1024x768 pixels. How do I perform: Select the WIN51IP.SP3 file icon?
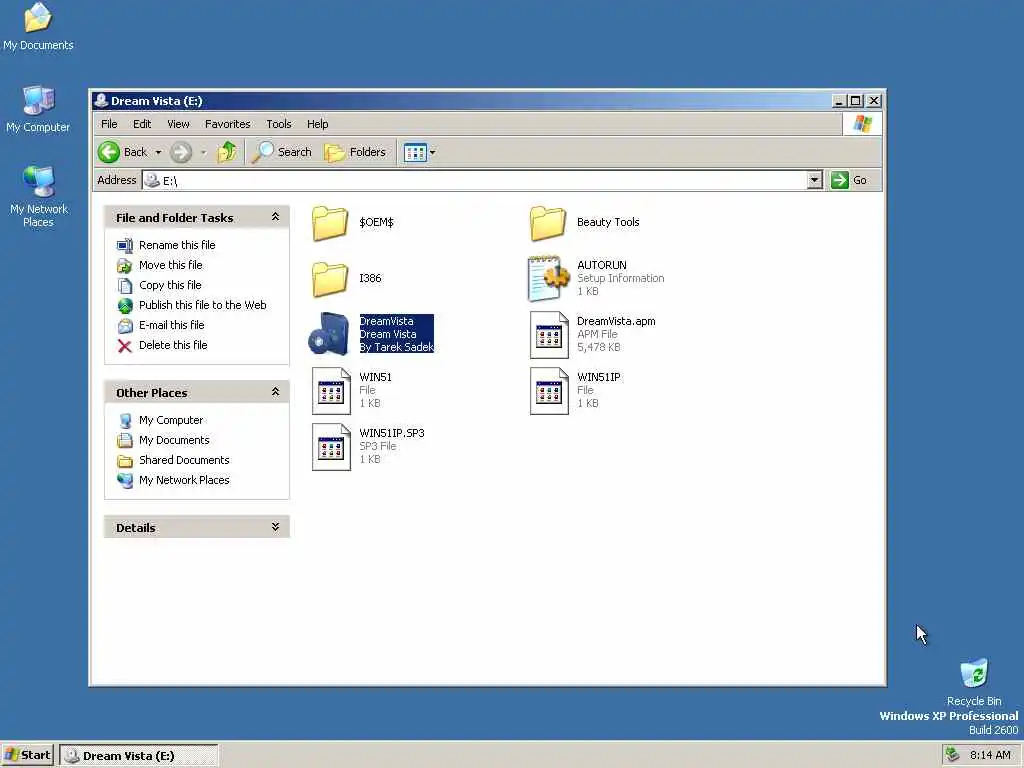[331, 447]
